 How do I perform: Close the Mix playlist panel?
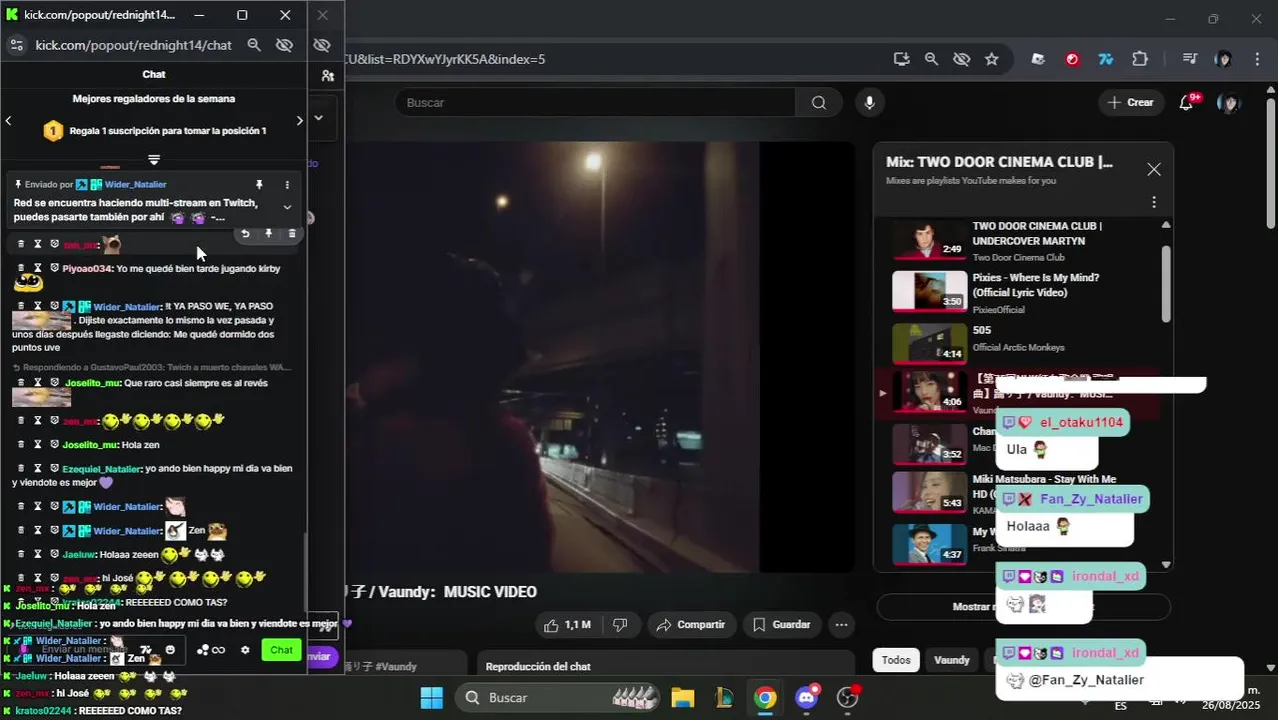(x=1153, y=169)
